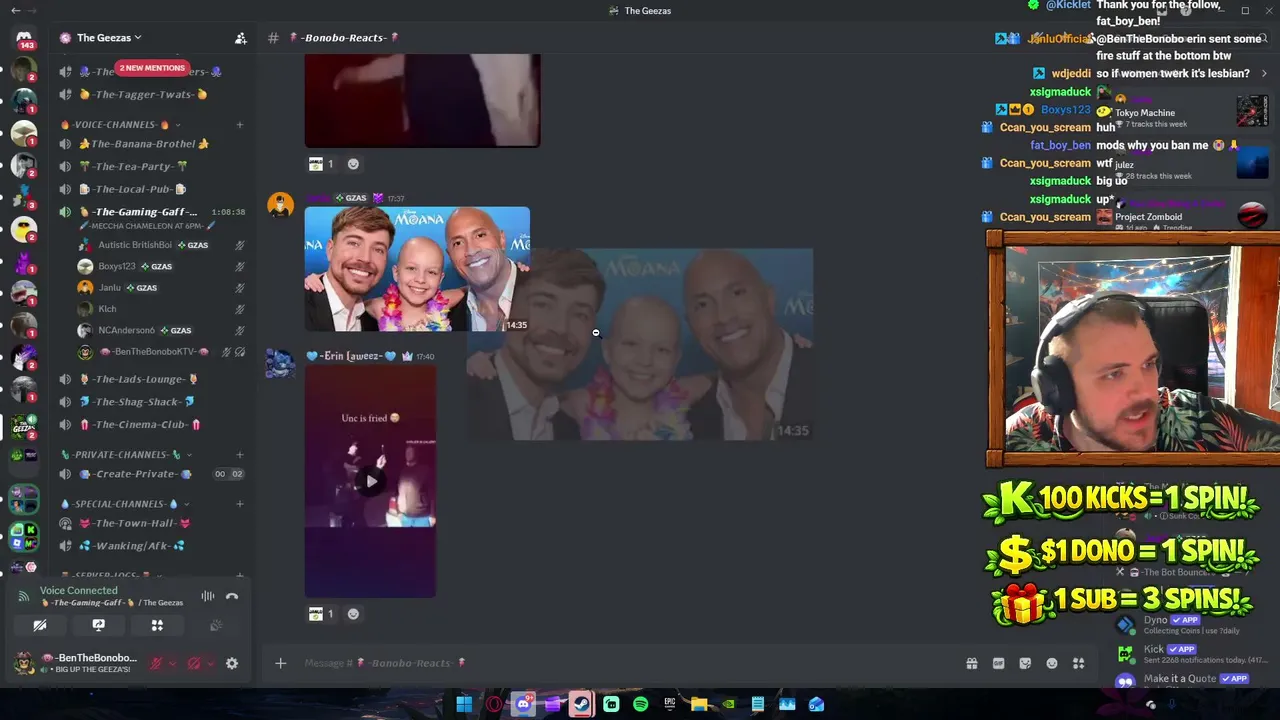This screenshot has height=720, width=1280.
Task: Open microphone input options chevron
Action: point(172,663)
